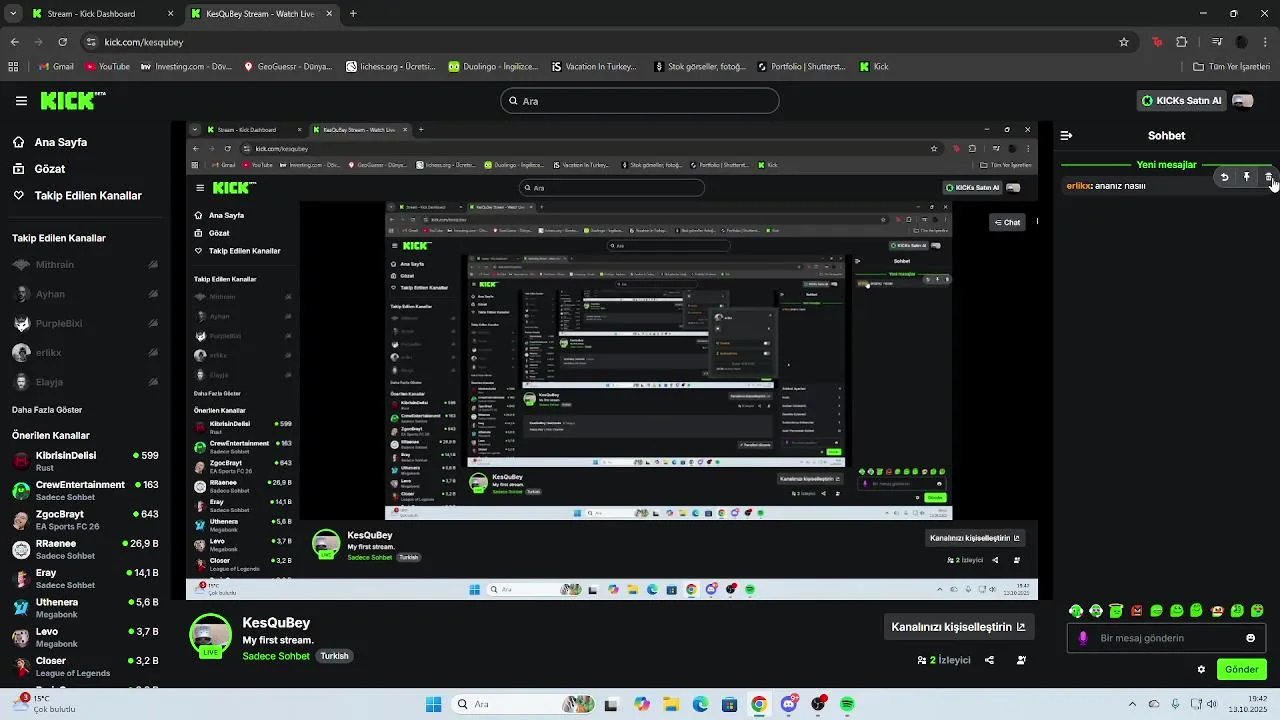Open Discord from the Windows taskbar
The height and width of the screenshot is (720, 1280).
pyautogui.click(x=789, y=704)
